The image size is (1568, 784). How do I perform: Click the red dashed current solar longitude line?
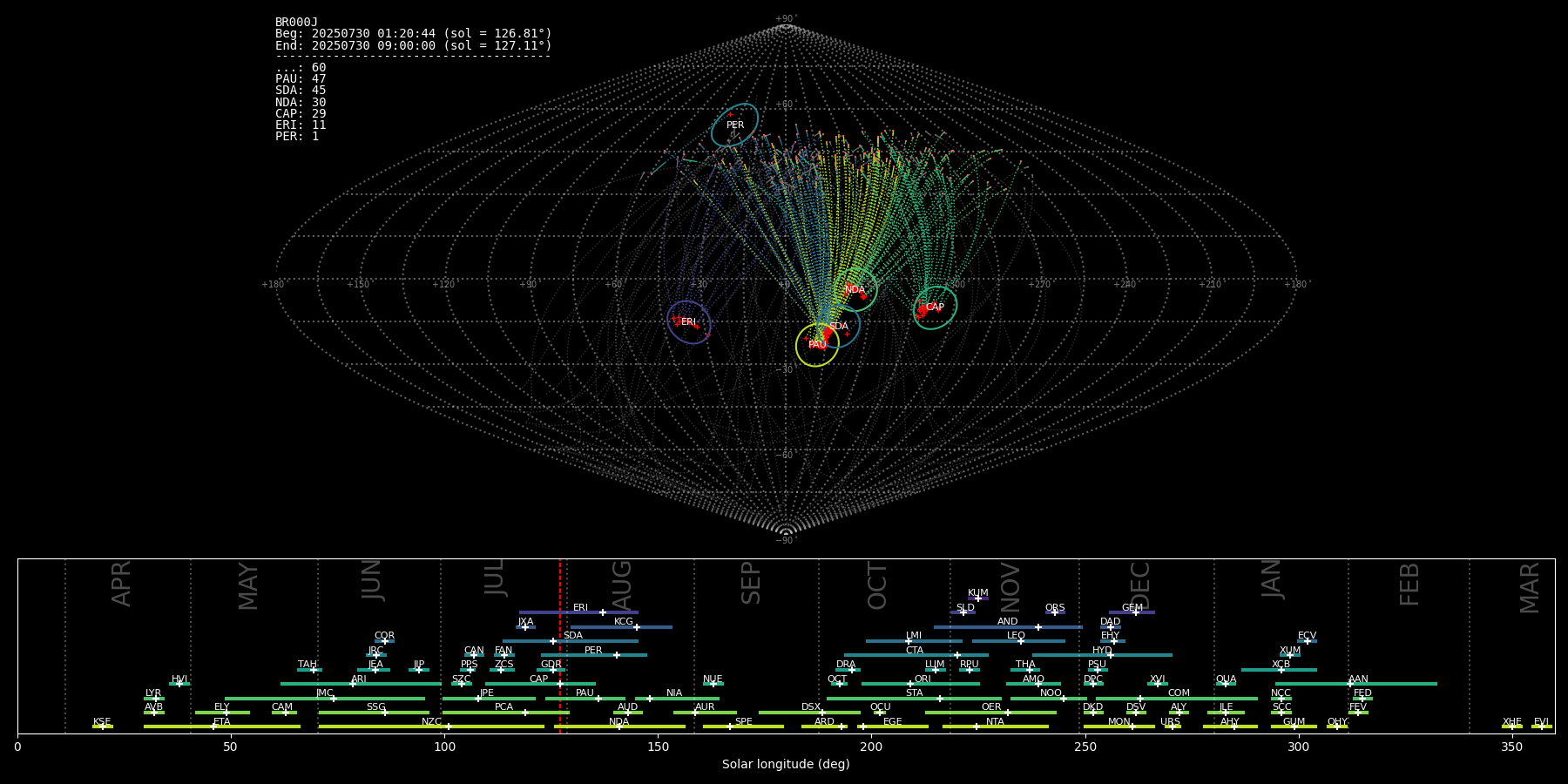560,645
